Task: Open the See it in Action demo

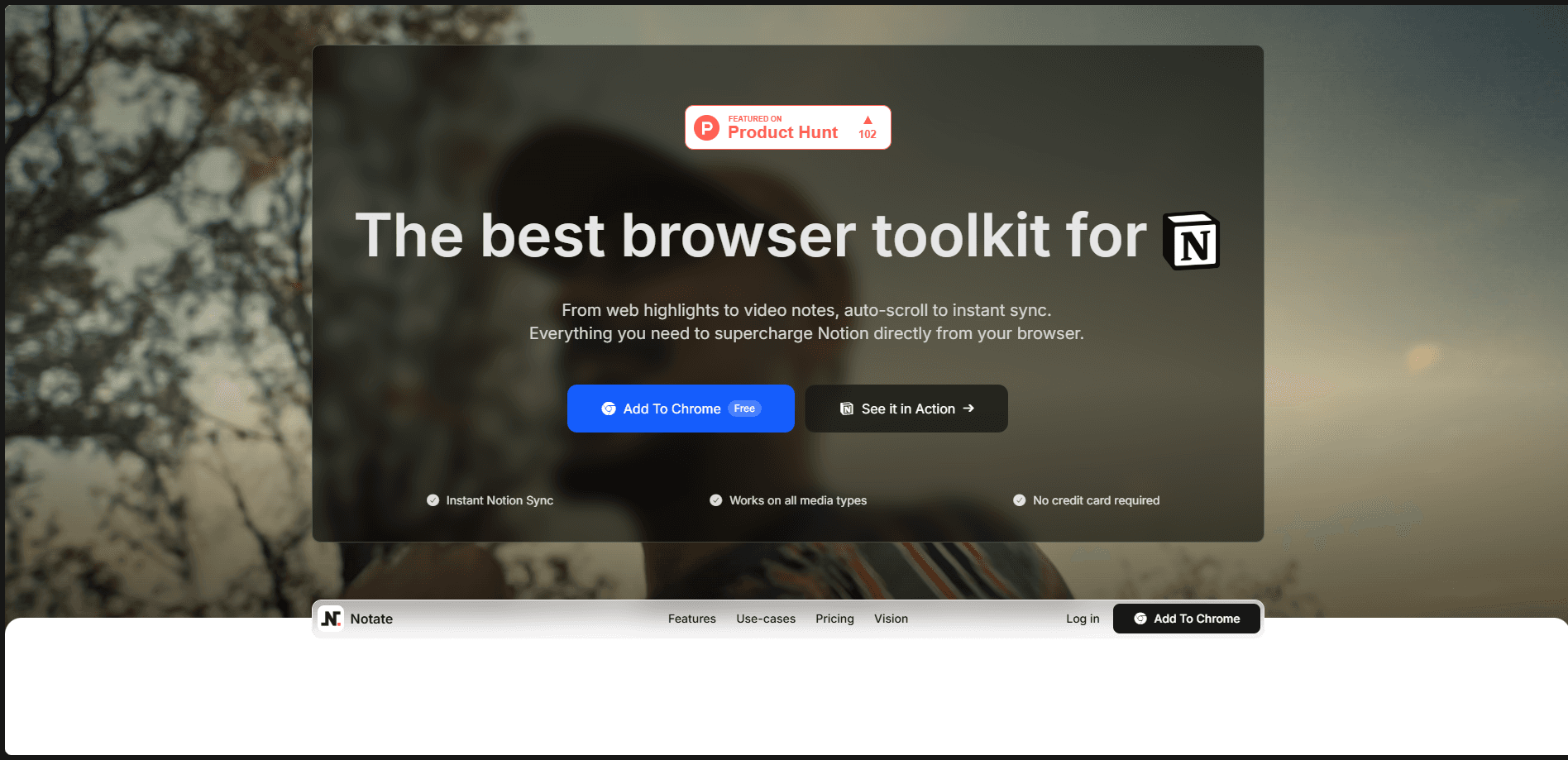Action: coord(906,409)
